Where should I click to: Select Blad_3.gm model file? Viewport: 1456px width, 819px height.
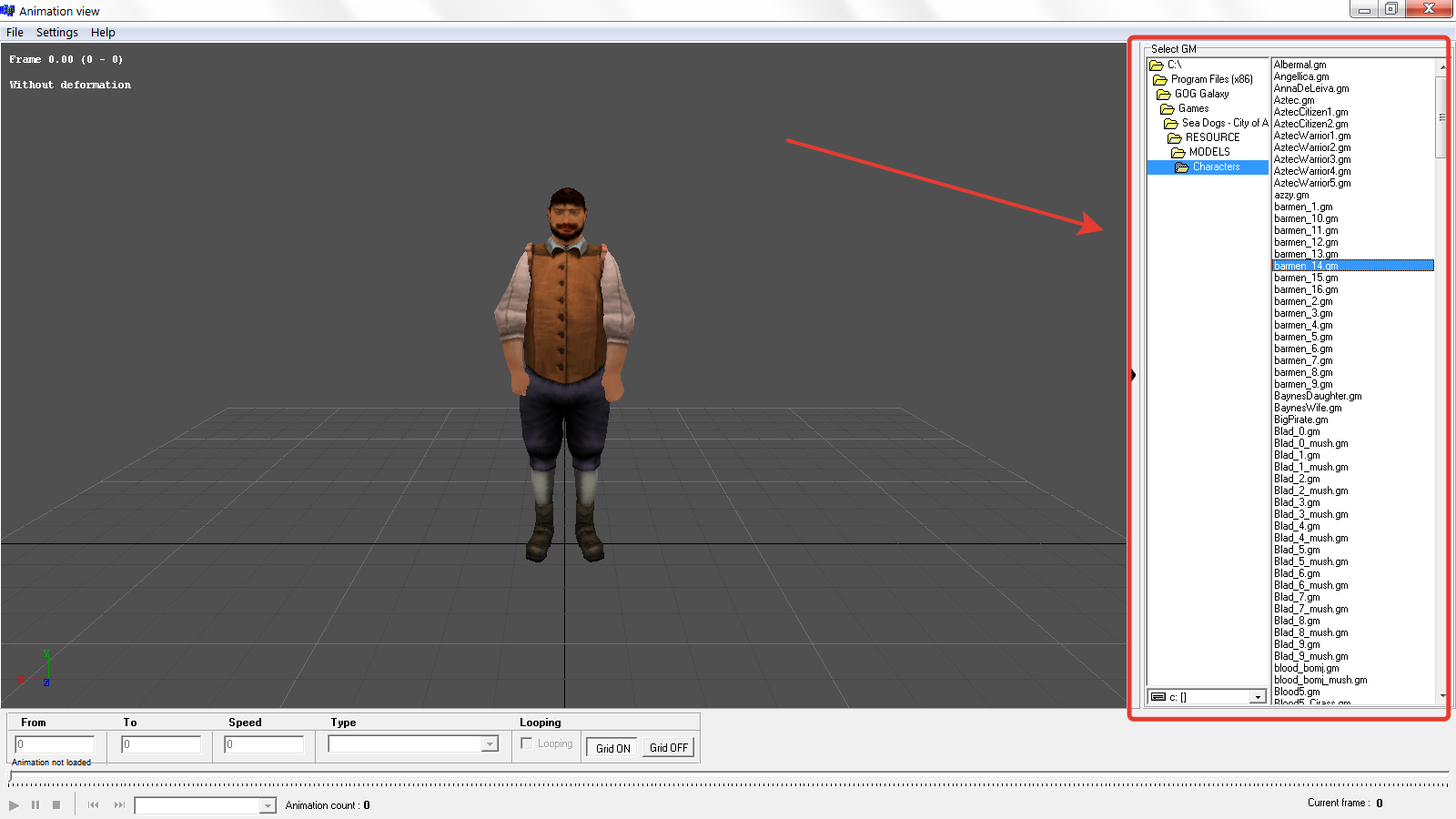[x=1297, y=502]
